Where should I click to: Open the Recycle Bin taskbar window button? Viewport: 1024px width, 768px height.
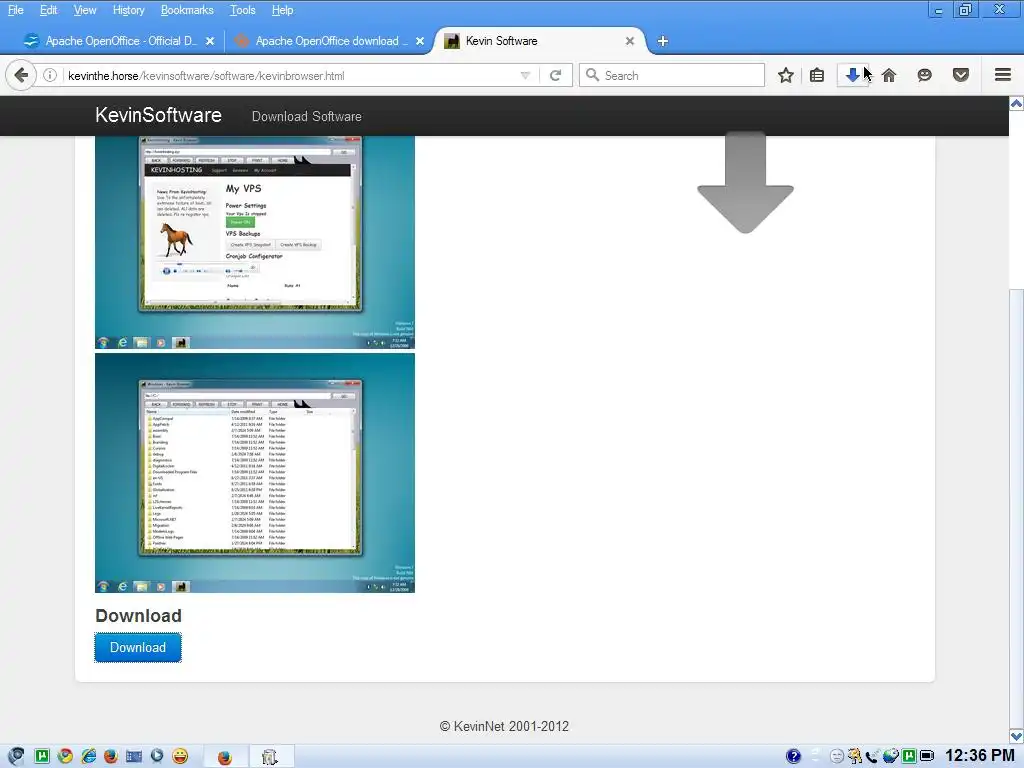[x=271, y=757]
